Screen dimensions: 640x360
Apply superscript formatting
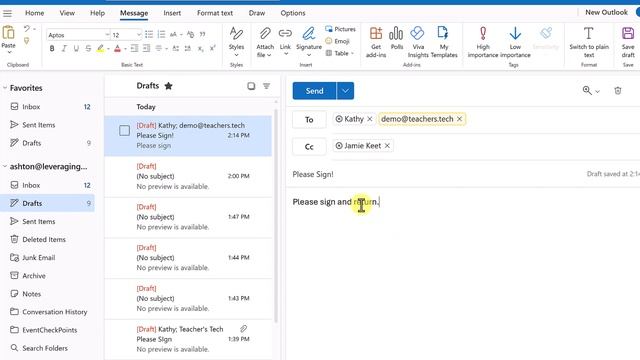coord(212,49)
